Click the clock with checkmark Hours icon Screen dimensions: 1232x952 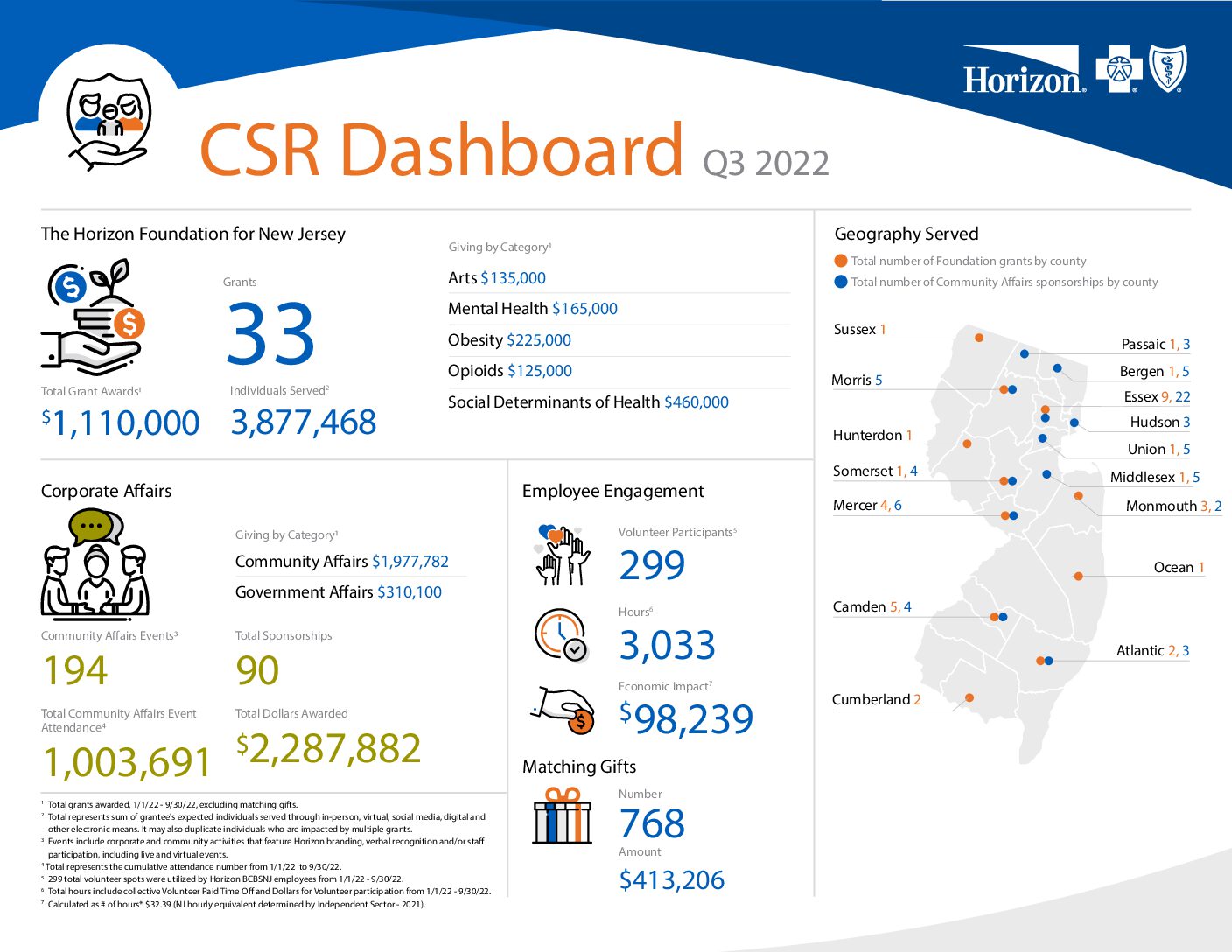point(560,634)
